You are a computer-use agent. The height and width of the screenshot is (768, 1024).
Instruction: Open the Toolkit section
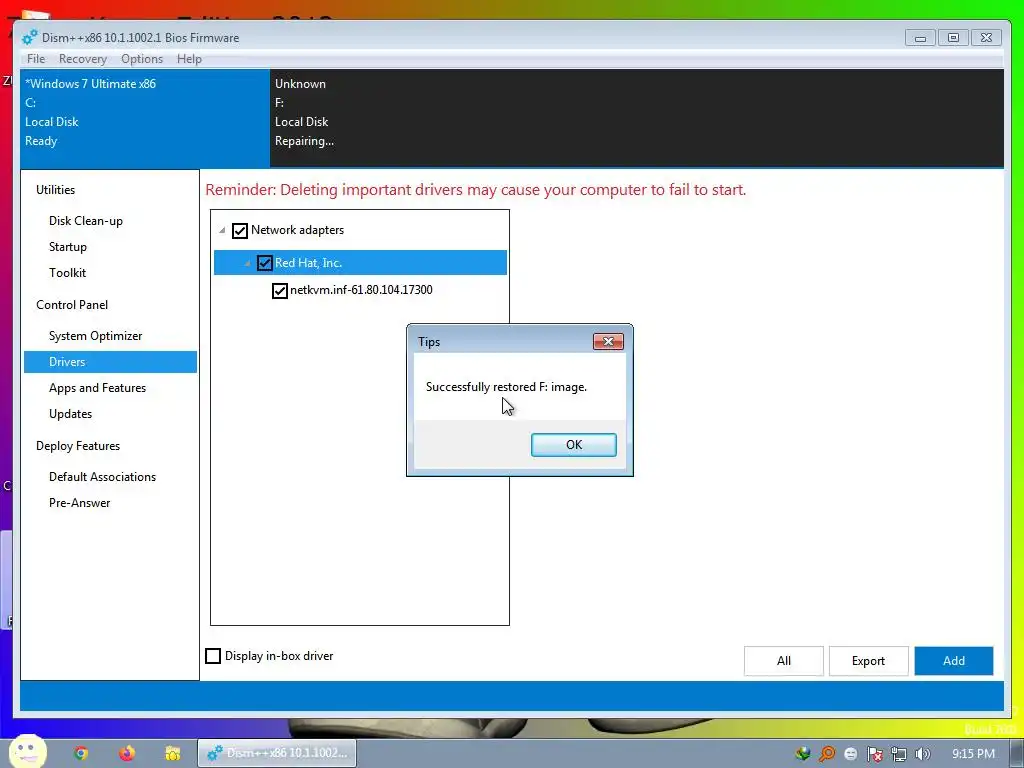pyautogui.click(x=67, y=273)
